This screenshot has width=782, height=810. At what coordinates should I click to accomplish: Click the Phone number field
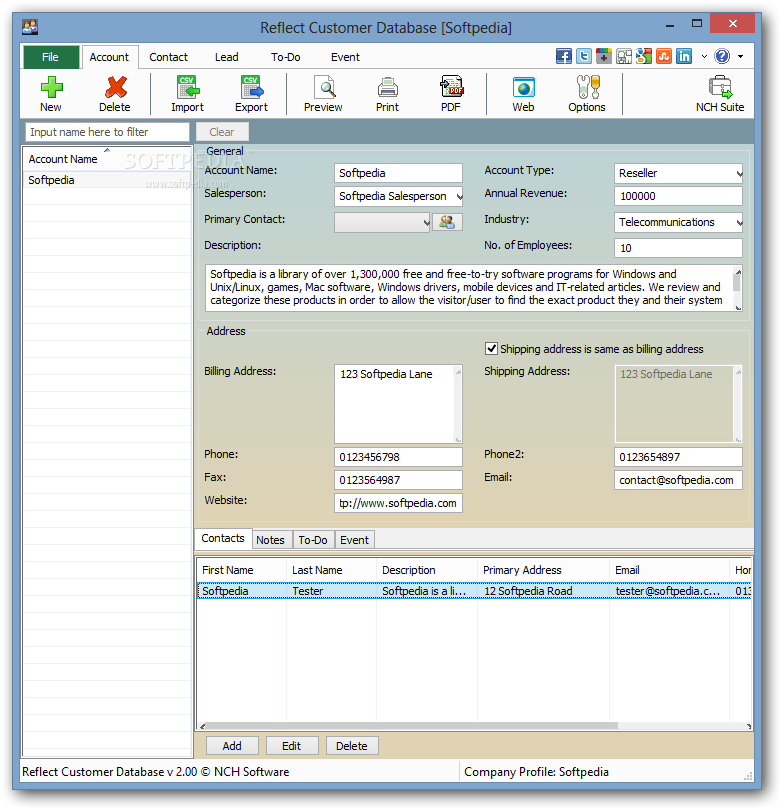coord(398,457)
